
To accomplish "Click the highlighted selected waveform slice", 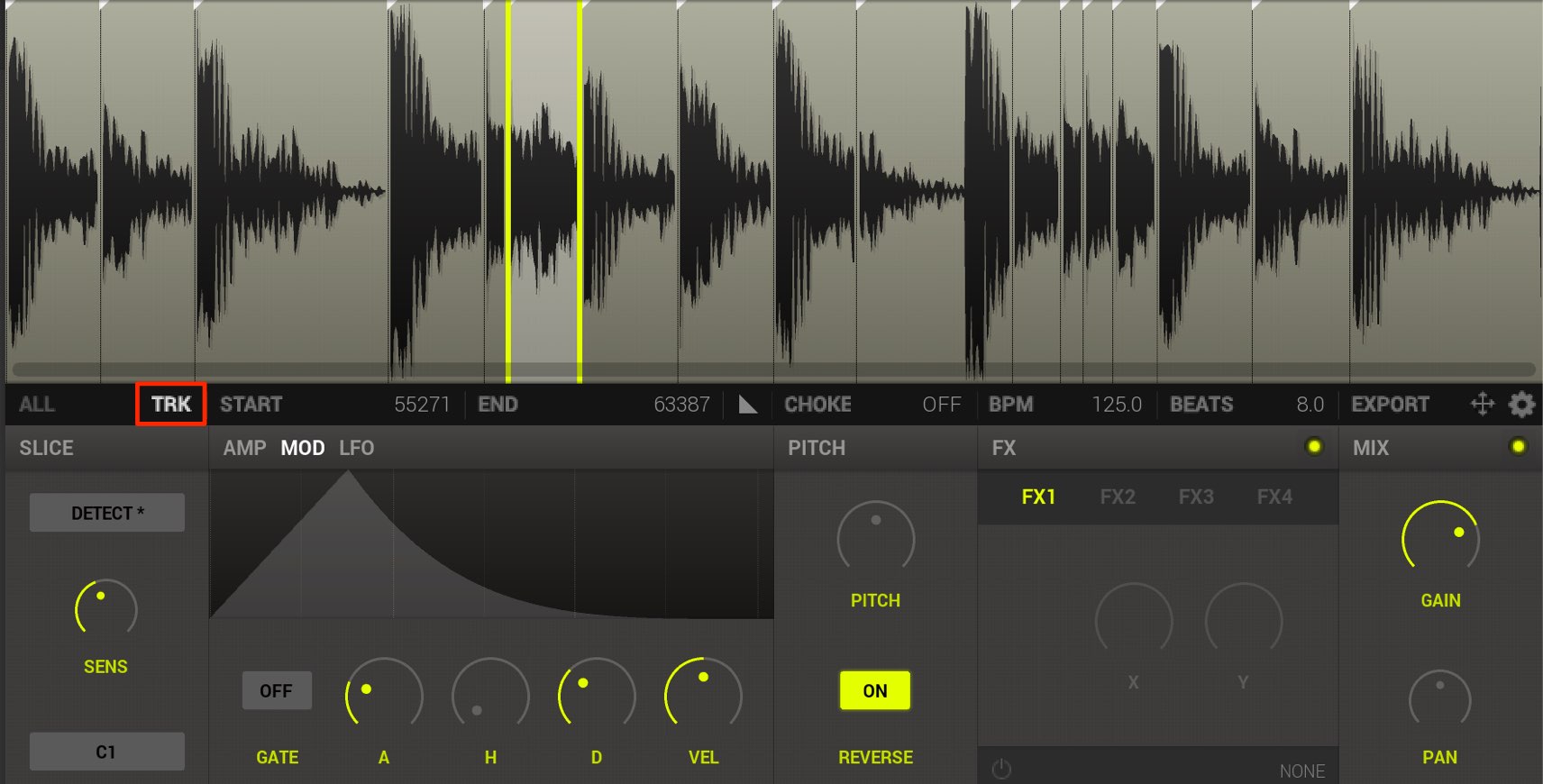I will [x=543, y=191].
